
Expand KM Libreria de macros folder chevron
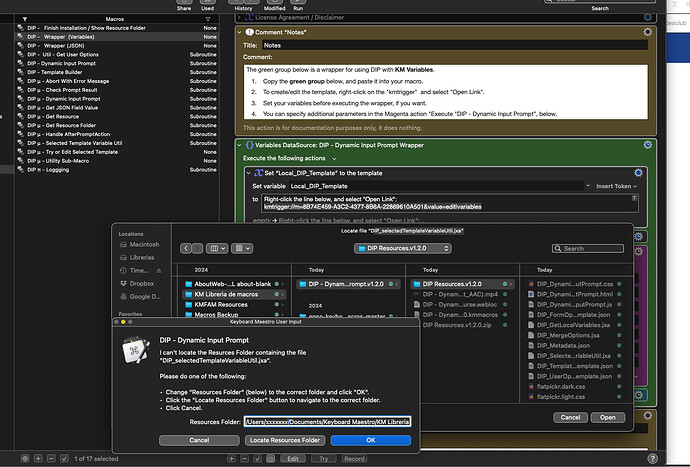click(283, 294)
